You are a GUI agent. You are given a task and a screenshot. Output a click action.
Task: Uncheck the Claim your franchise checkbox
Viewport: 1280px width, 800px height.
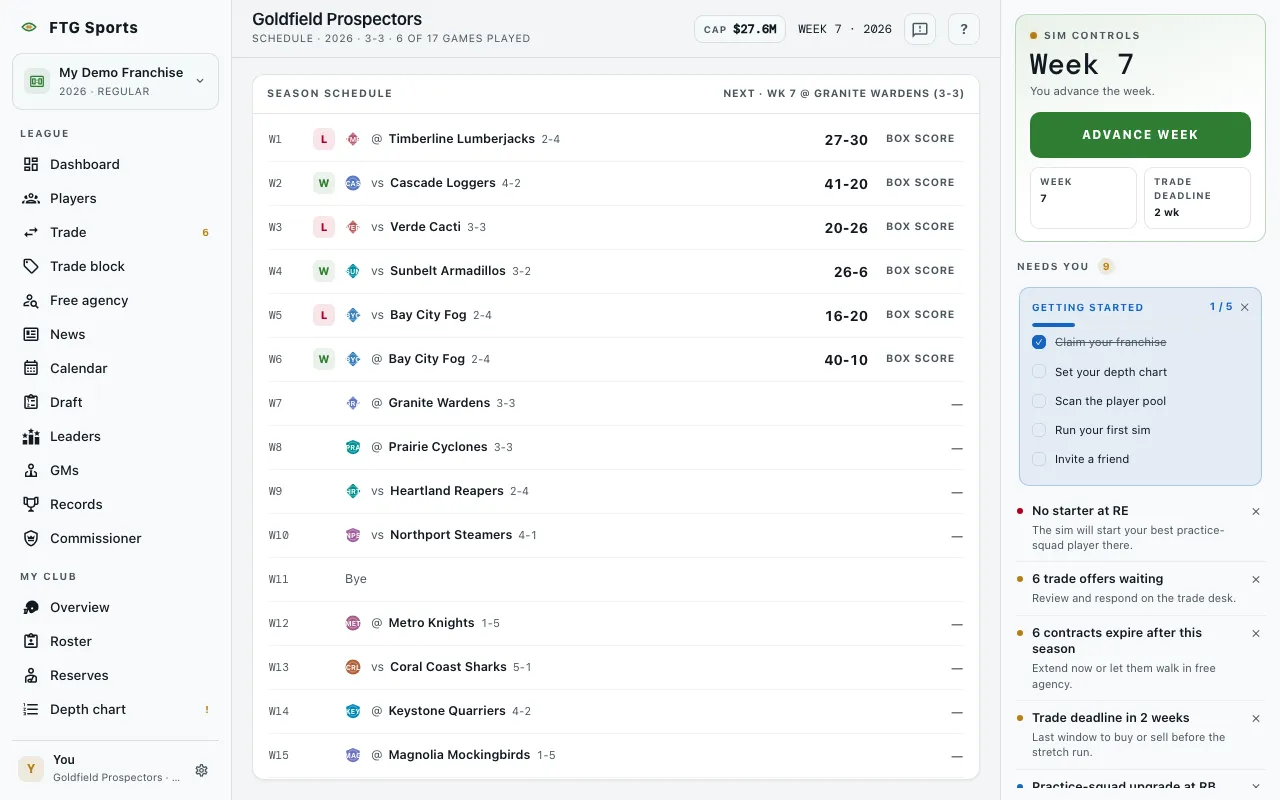pyautogui.click(x=1039, y=342)
